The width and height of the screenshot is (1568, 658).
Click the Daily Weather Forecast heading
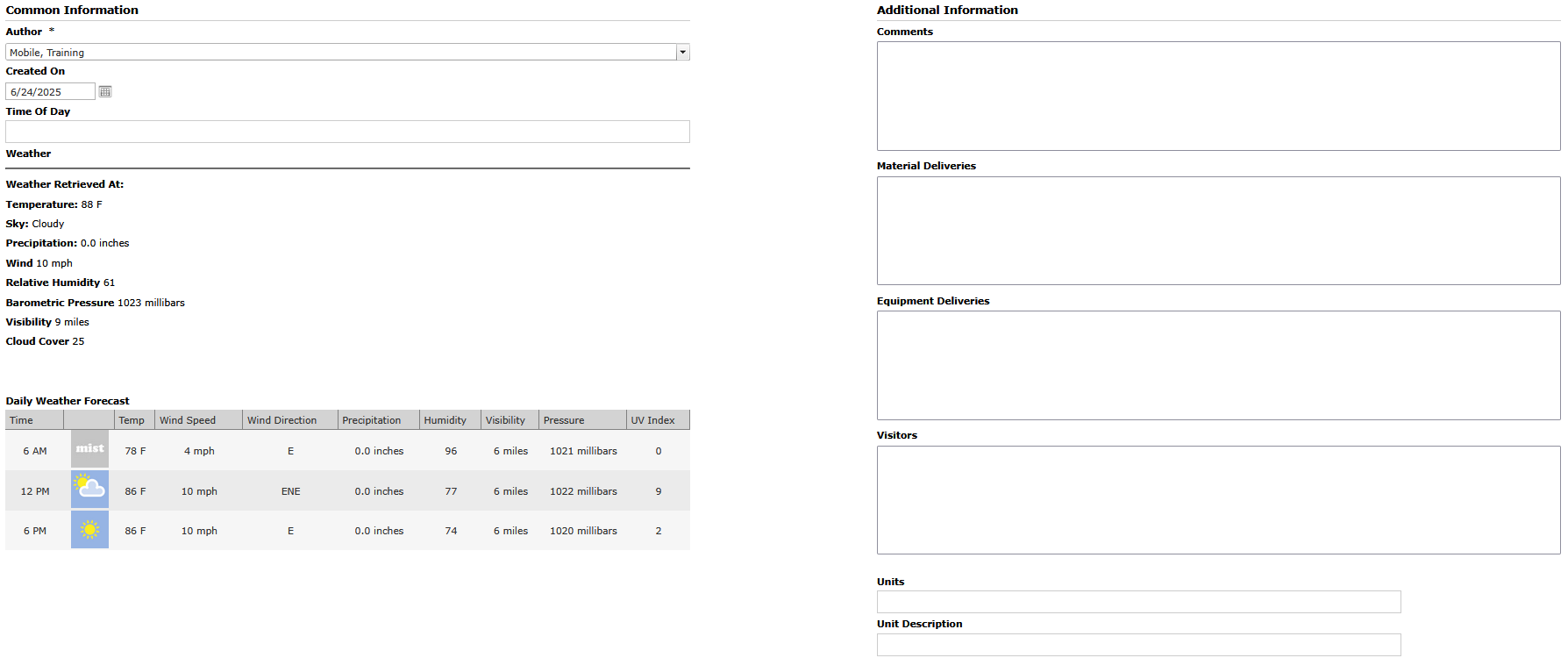68,401
